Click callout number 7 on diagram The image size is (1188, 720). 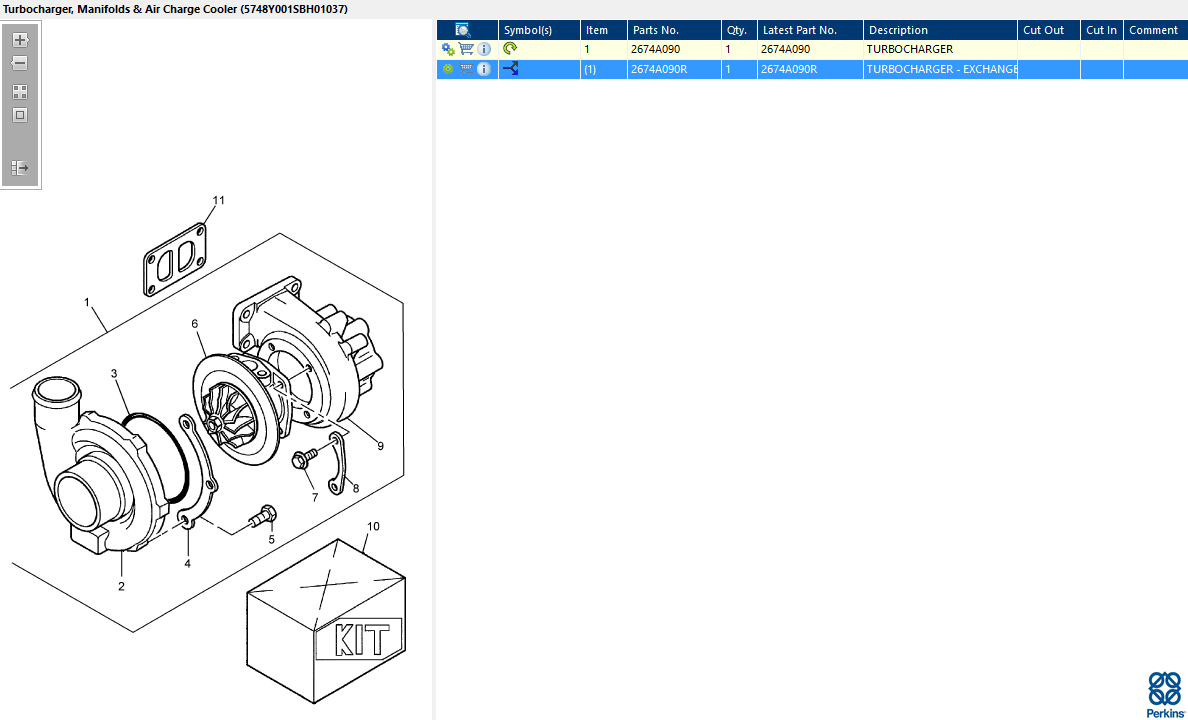coord(315,498)
